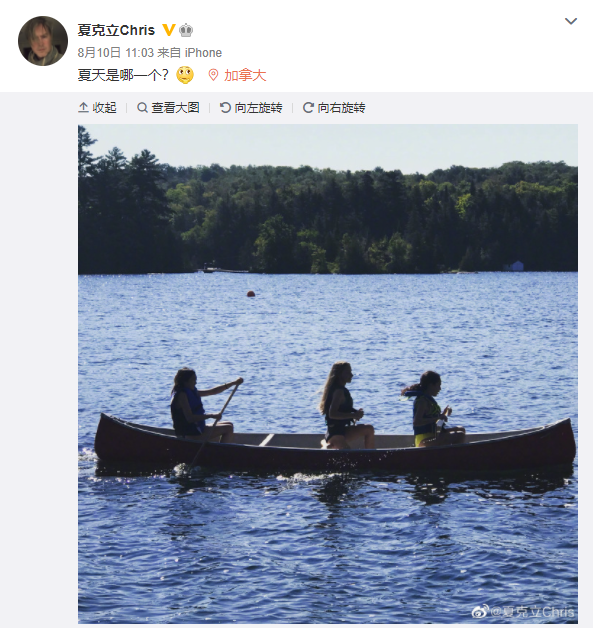Open the 8月10日 11:03 timestamp link
The height and width of the screenshot is (628, 593).
(116, 52)
